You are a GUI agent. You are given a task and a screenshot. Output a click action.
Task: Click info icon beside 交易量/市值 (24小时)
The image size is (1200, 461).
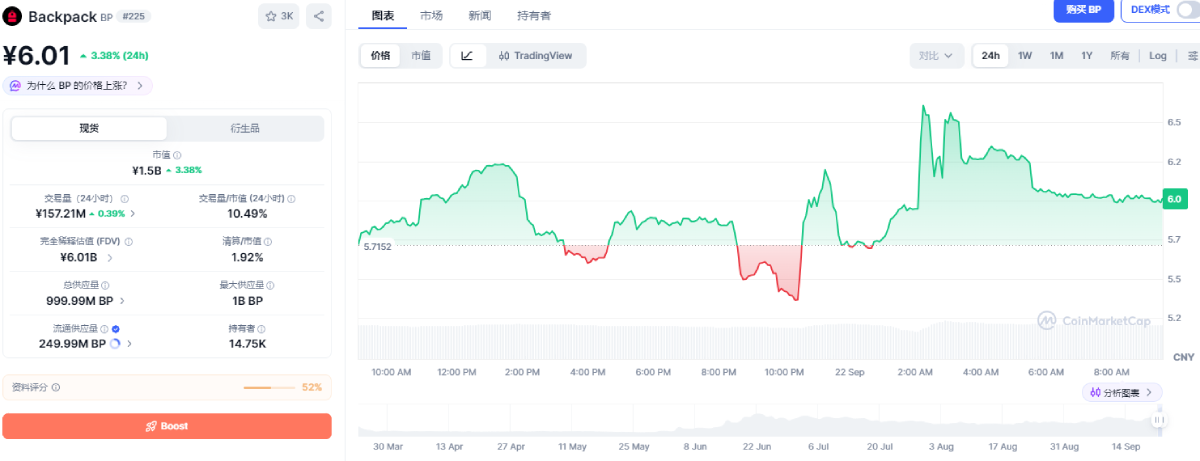point(291,198)
